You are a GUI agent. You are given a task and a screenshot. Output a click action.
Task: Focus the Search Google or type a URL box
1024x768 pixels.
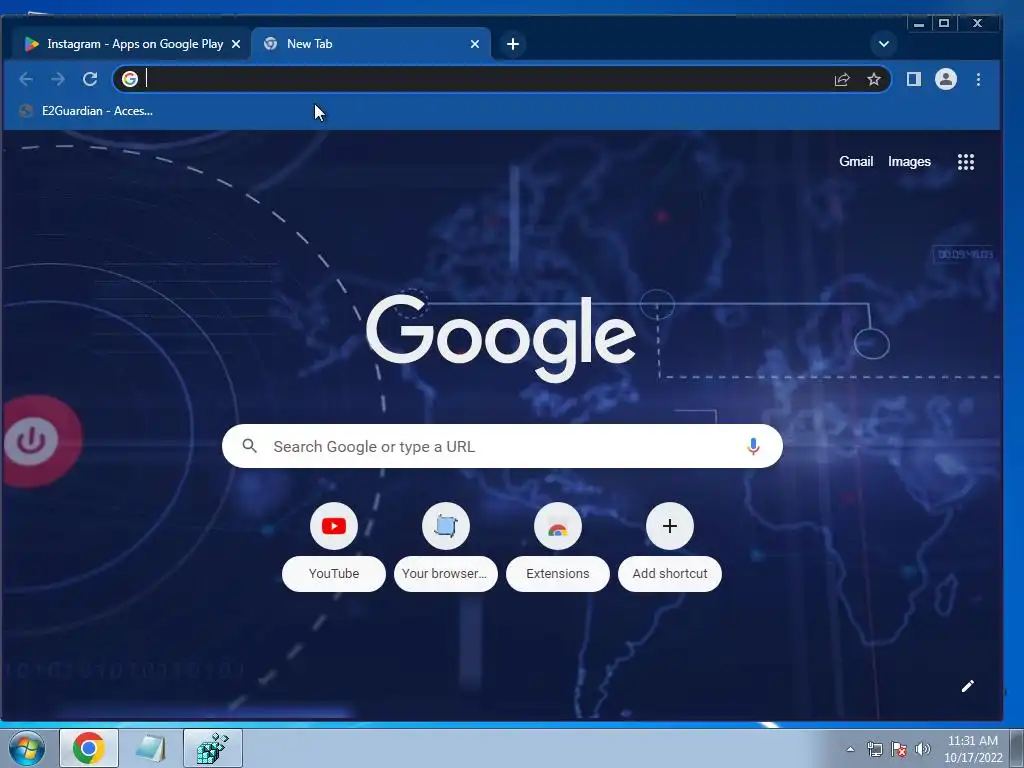click(502, 446)
